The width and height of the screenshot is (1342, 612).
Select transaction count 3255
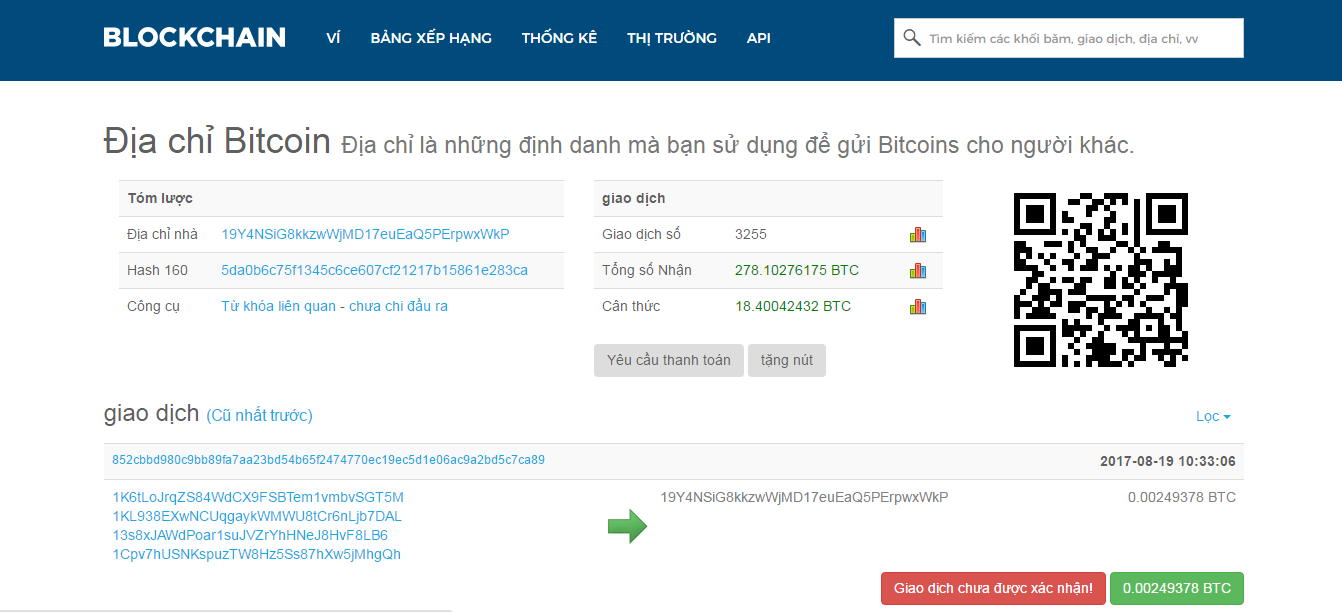pos(751,234)
